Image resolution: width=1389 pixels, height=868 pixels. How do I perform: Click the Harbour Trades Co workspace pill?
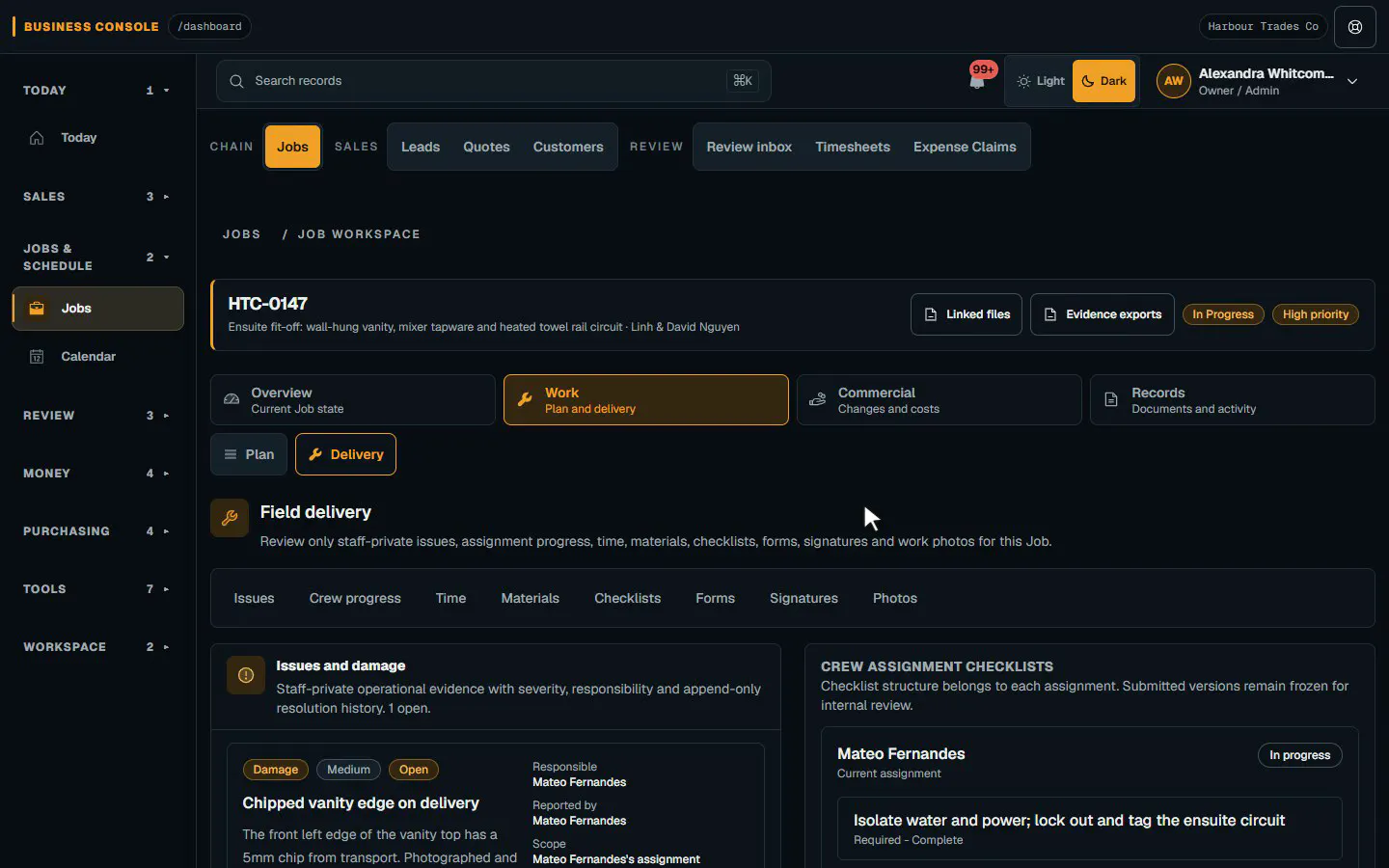coord(1263,27)
